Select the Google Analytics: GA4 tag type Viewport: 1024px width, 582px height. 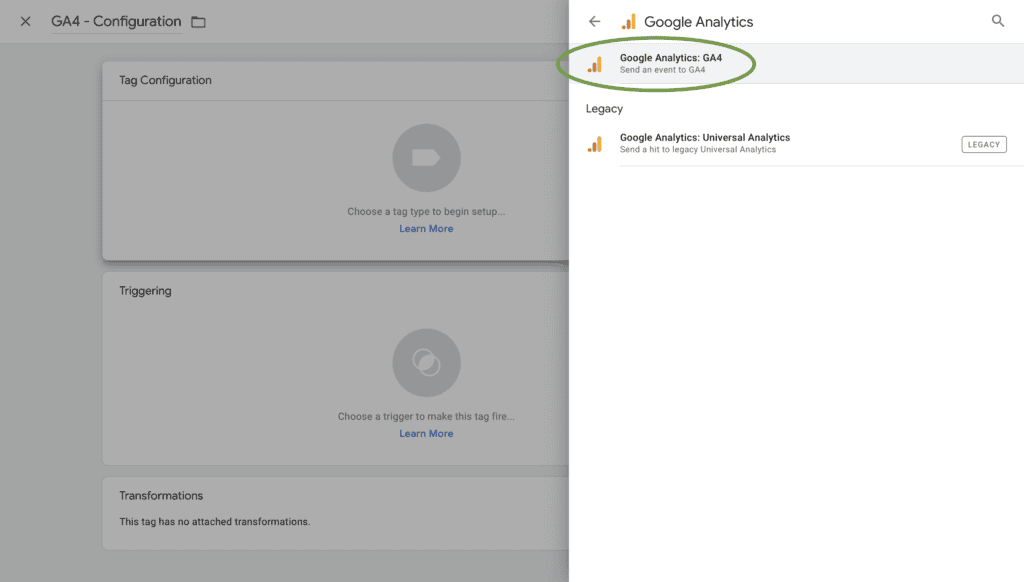click(670, 64)
